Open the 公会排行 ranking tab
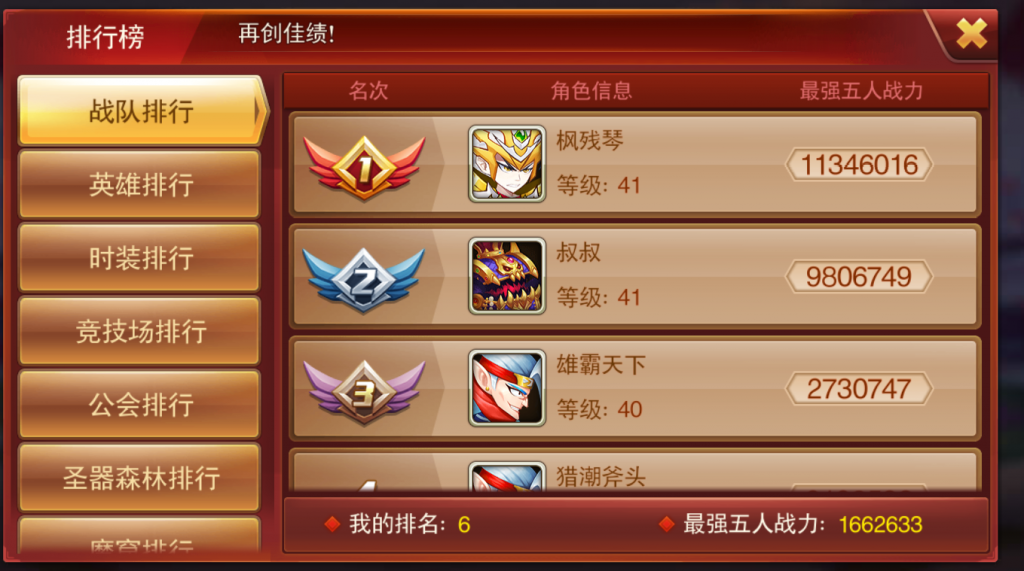 (140, 404)
